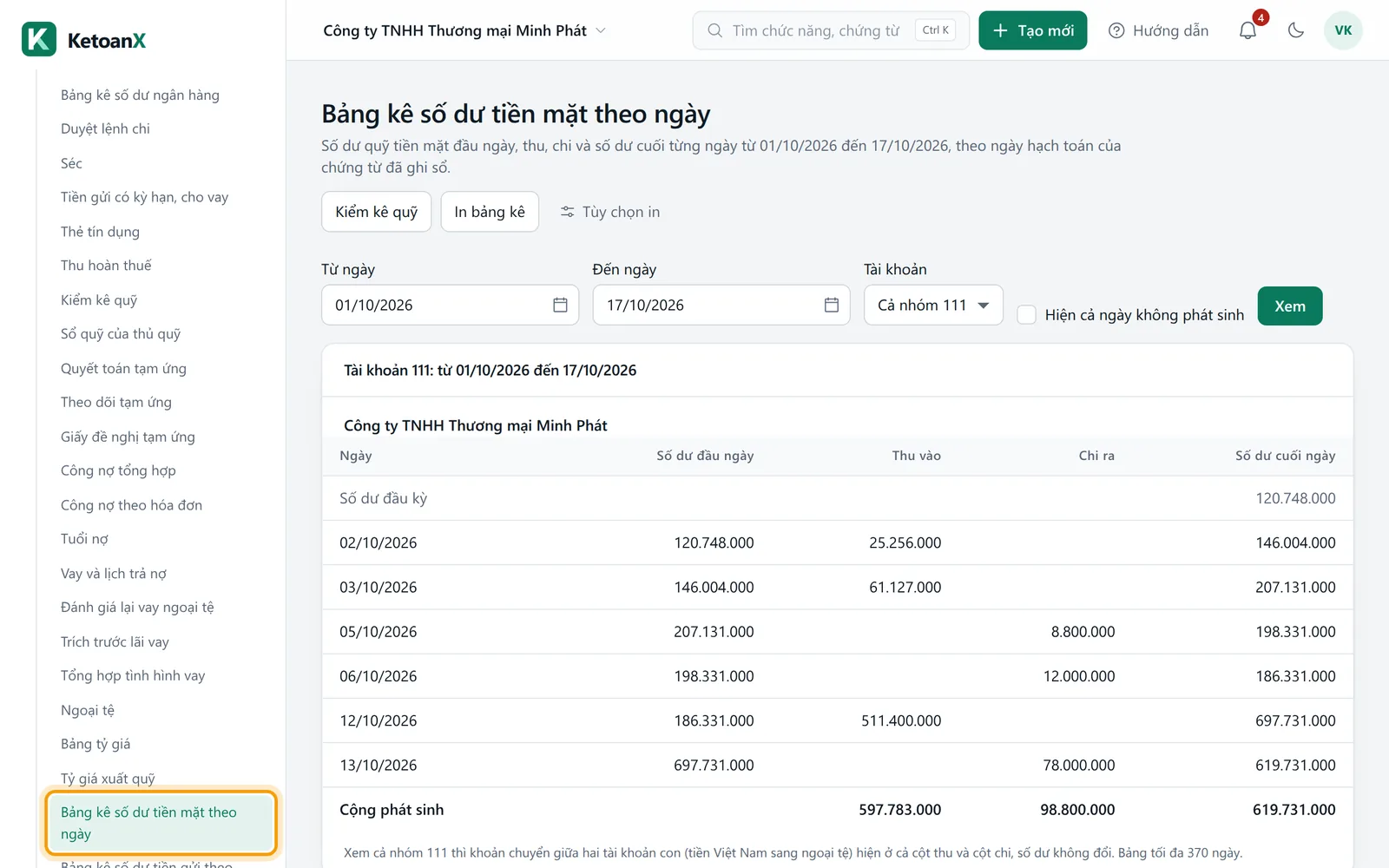The height and width of the screenshot is (868, 1389).
Task: Open Duyệt lệnh chi sidebar item
Action: [105, 128]
